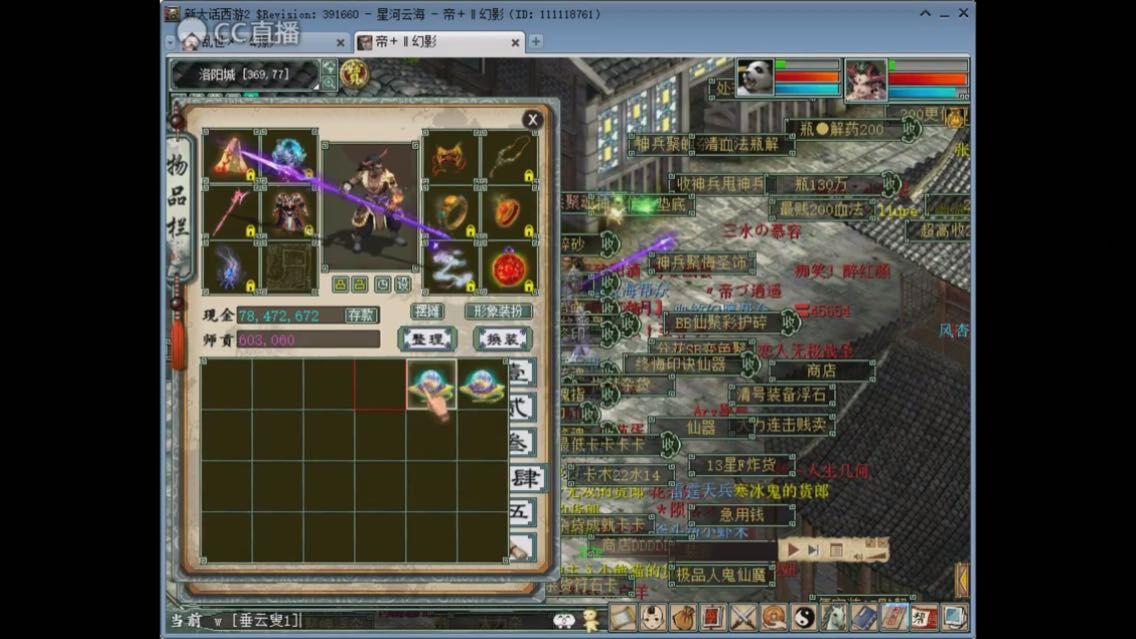This screenshot has height=639, width=1136.
Task: Switch to inventory page 五
Action: pos(522,513)
